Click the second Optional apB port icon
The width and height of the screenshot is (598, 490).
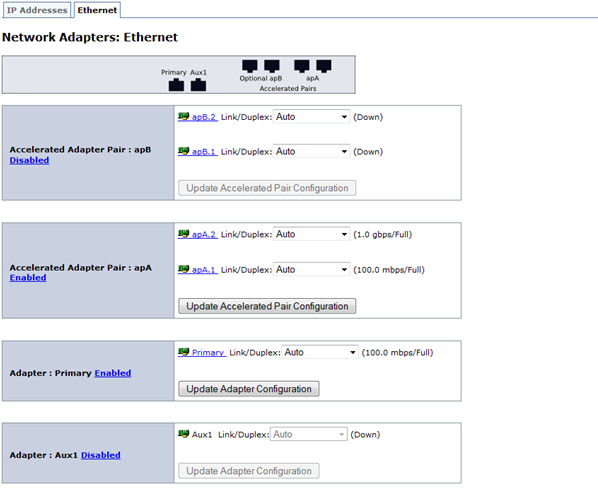point(272,66)
